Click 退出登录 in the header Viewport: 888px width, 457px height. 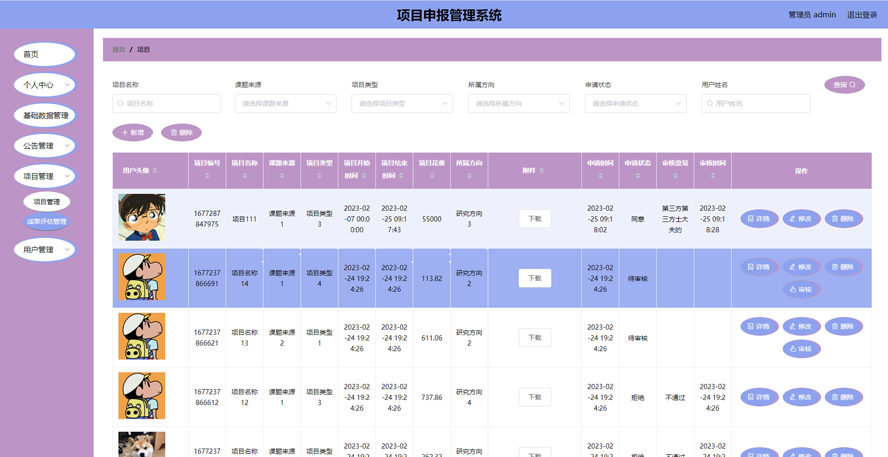[x=862, y=15]
